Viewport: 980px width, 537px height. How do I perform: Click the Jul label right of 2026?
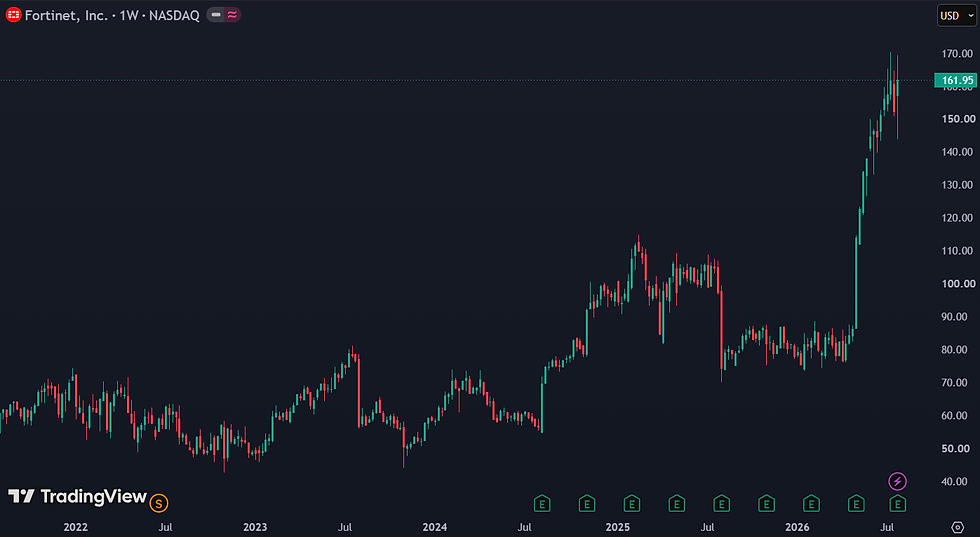click(887, 528)
